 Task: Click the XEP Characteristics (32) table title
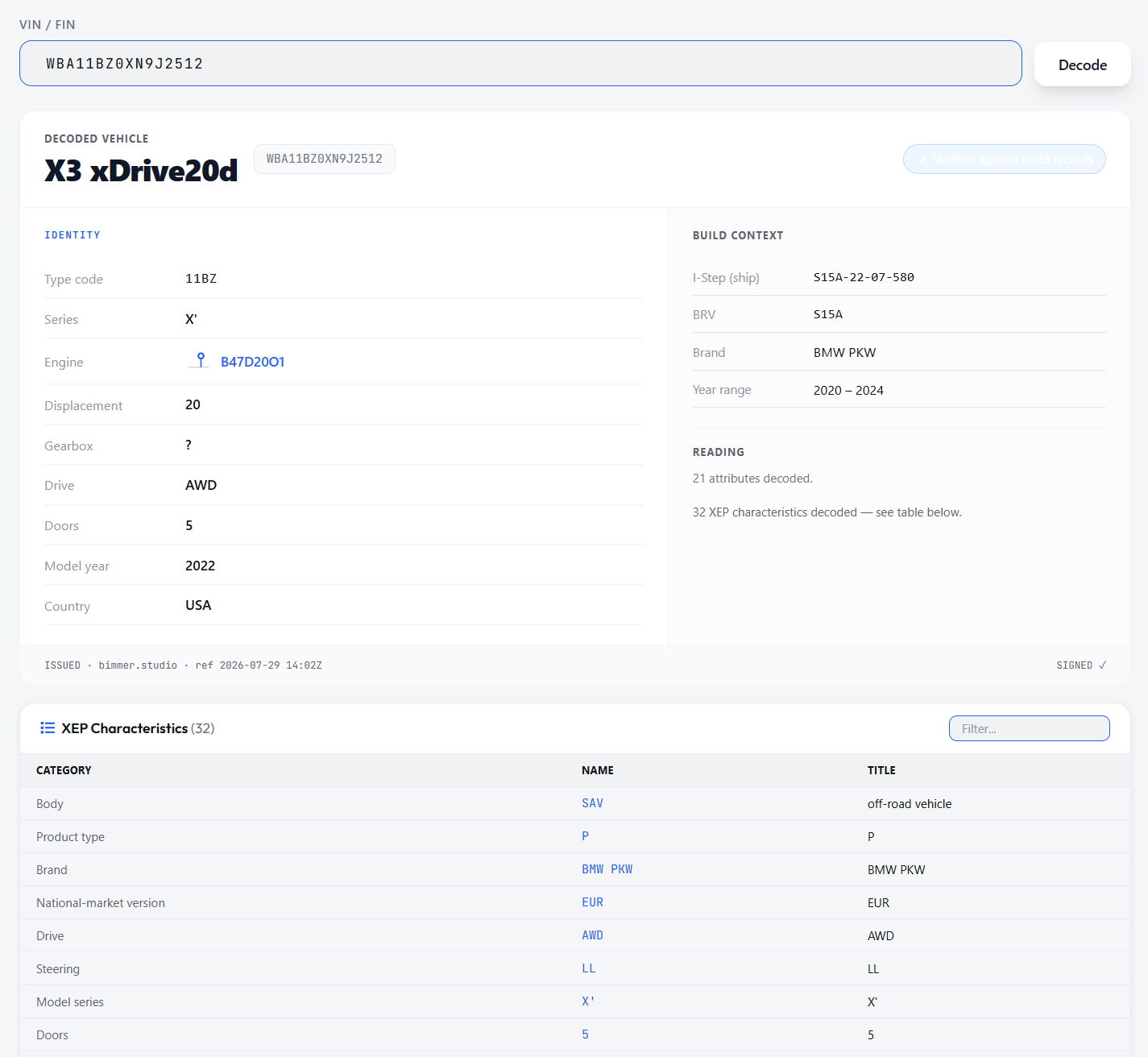138,728
